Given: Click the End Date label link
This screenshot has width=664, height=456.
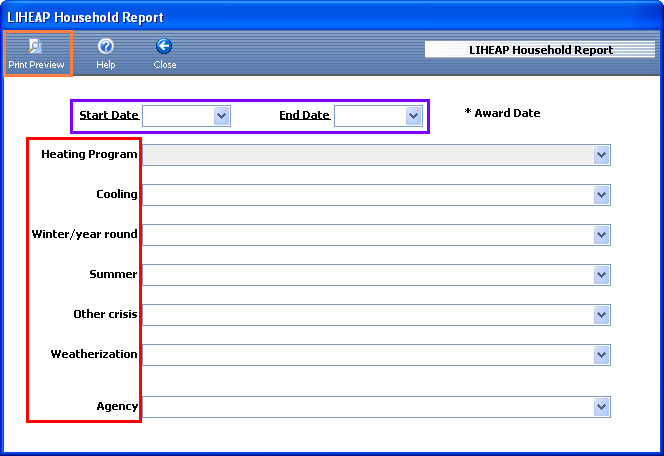Looking at the screenshot, I should [x=304, y=115].
